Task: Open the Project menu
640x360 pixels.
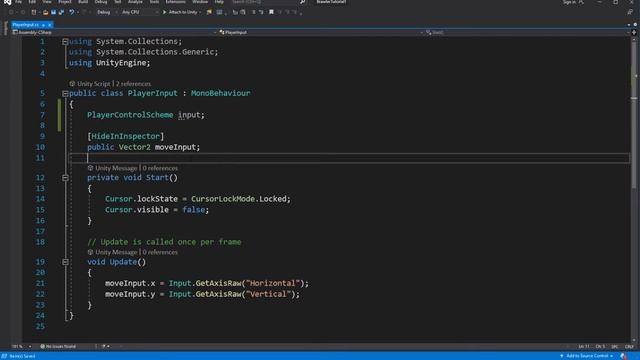Action: click(x=64, y=2)
